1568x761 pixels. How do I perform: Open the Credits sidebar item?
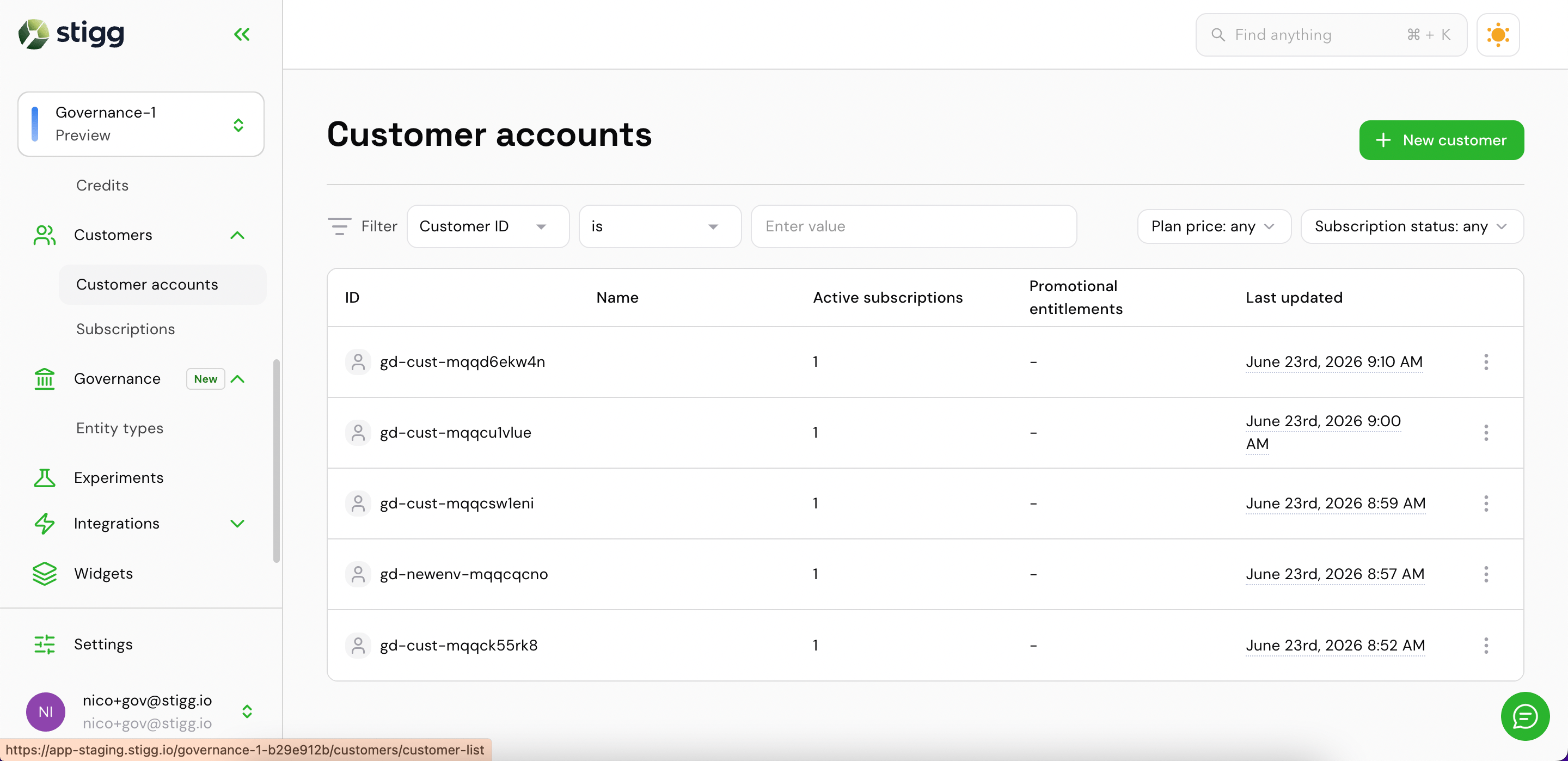pyautogui.click(x=102, y=185)
